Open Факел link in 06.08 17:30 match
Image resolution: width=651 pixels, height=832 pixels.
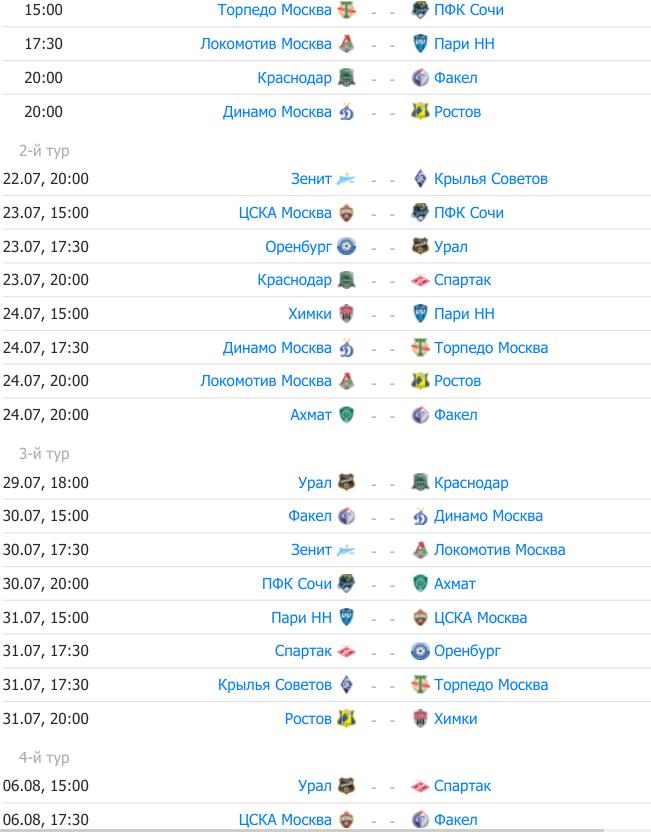tap(456, 820)
